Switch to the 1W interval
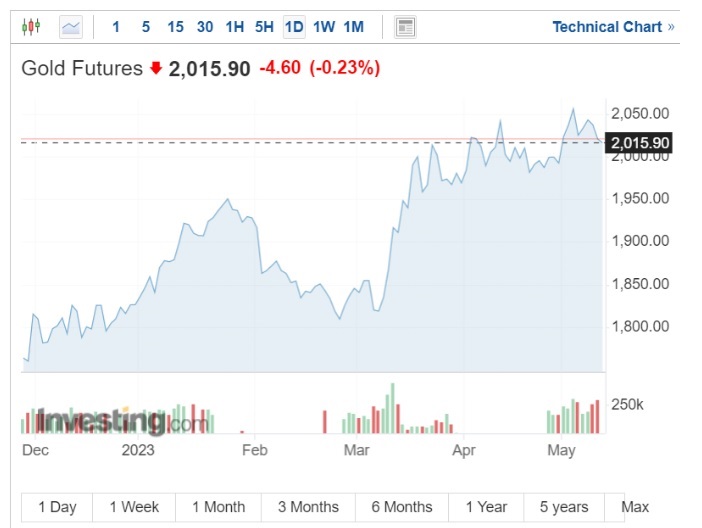702x528 pixels. (323, 27)
